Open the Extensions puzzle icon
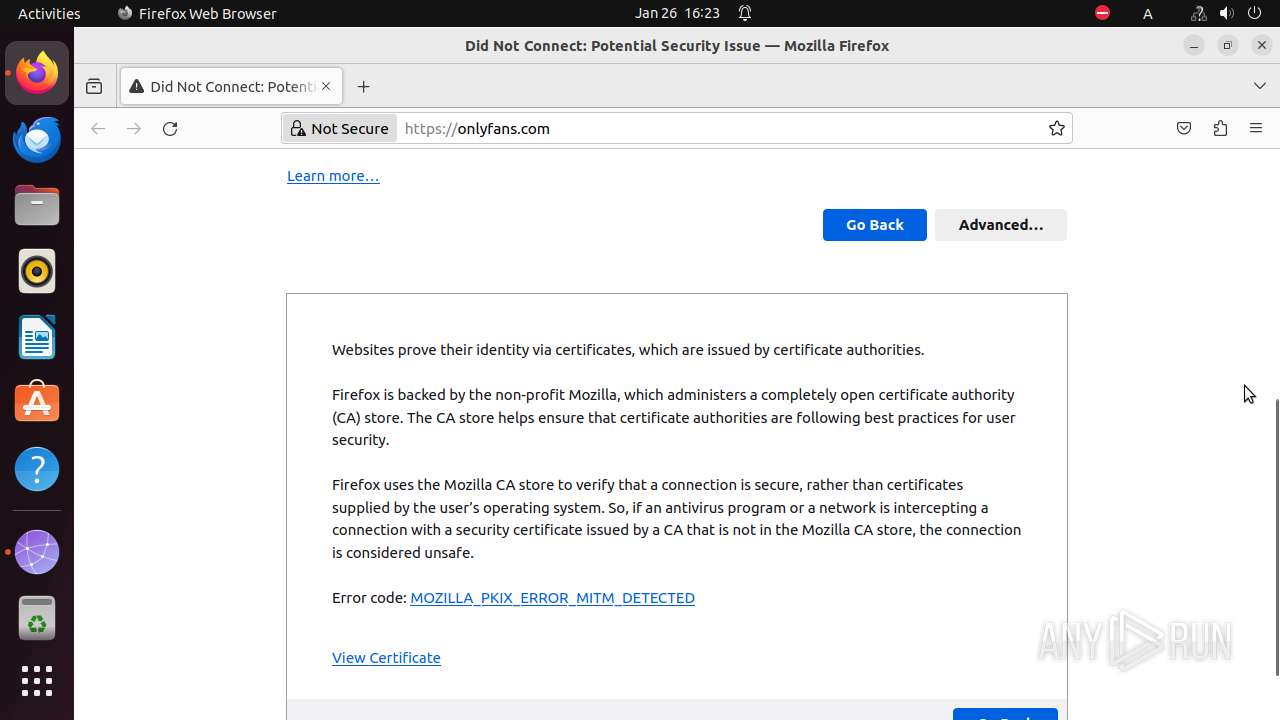The width and height of the screenshot is (1280, 720). click(1220, 129)
